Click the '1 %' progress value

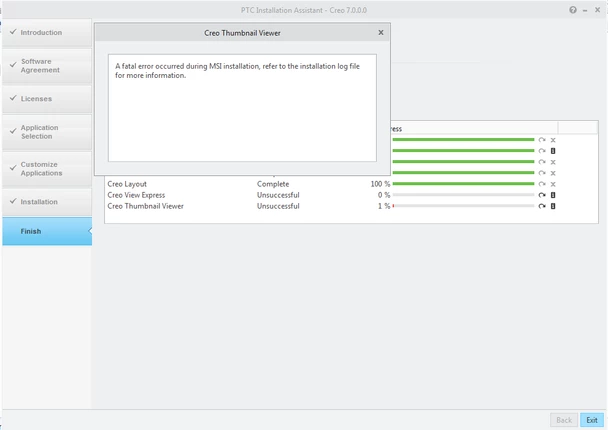click(384, 206)
